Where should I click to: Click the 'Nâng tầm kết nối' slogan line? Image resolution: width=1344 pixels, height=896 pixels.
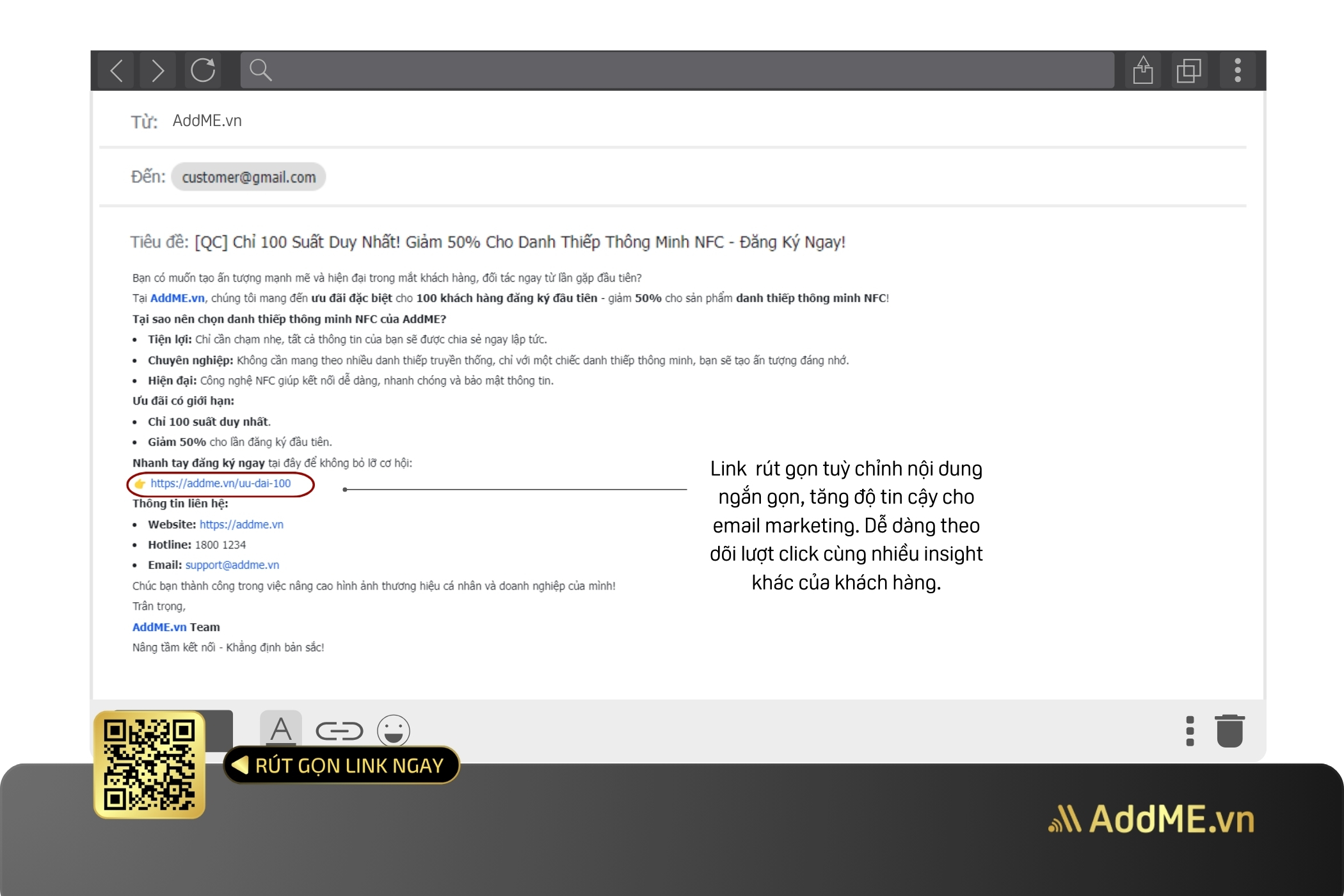coord(228,648)
